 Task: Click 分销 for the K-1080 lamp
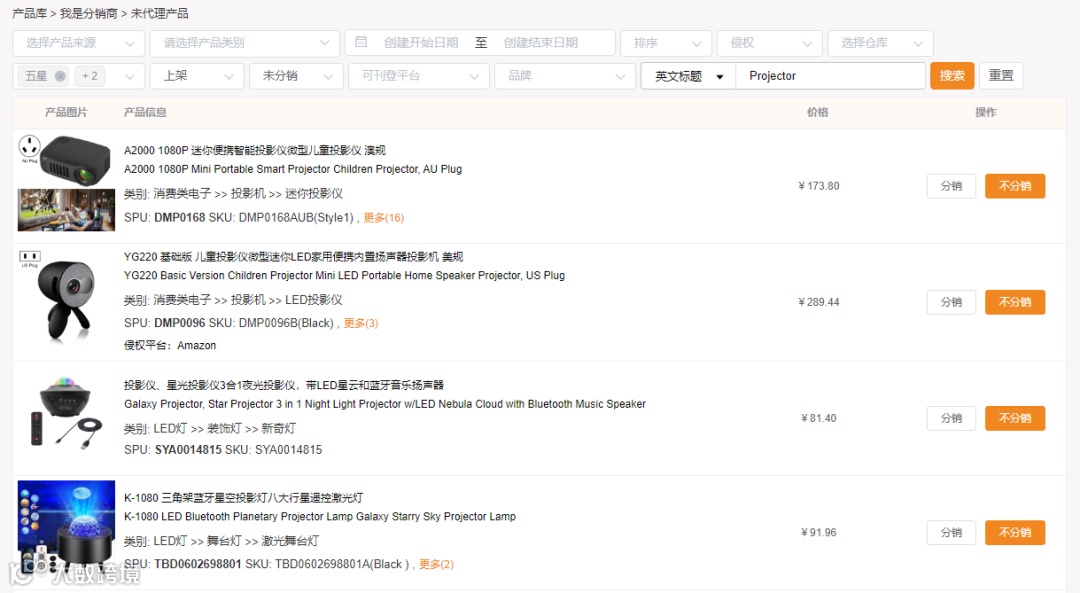951,532
